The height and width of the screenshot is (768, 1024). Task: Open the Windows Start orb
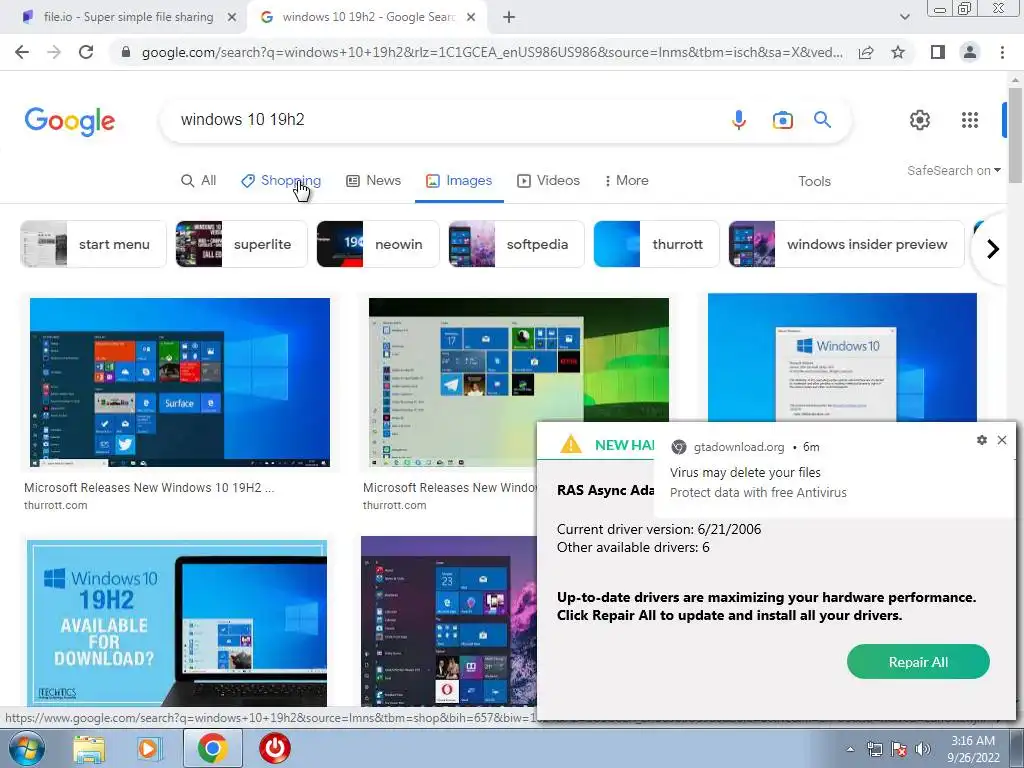click(x=27, y=748)
